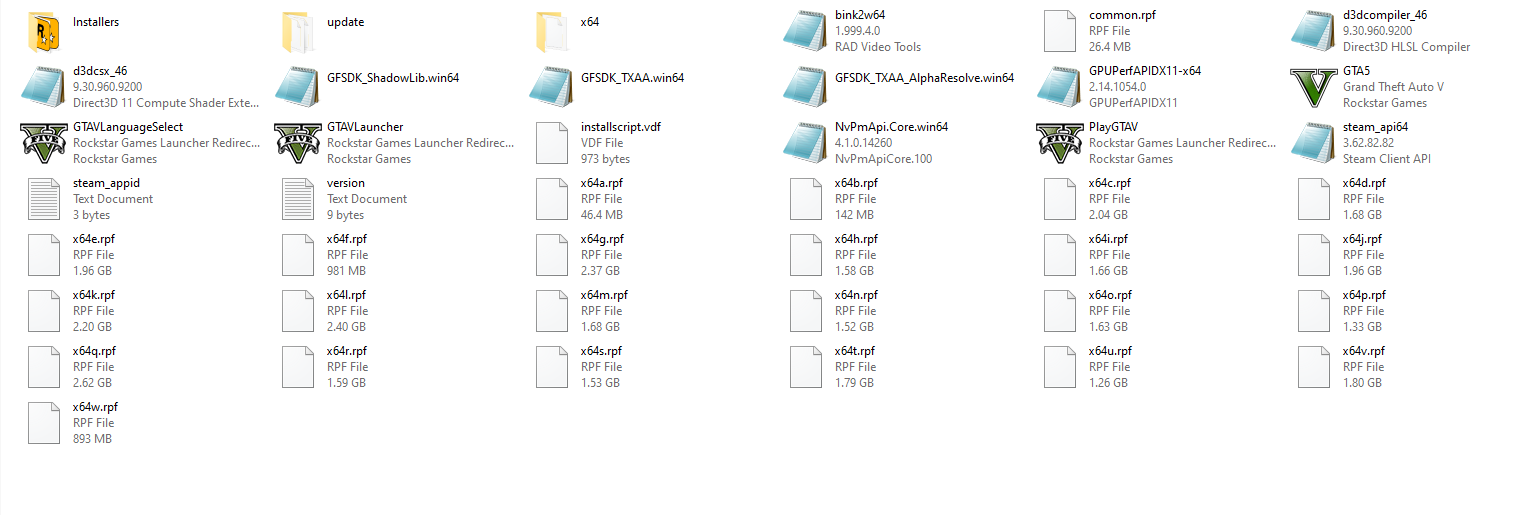The image size is (1534, 515).
Task: Click the update folder icon
Action: (x=298, y=31)
